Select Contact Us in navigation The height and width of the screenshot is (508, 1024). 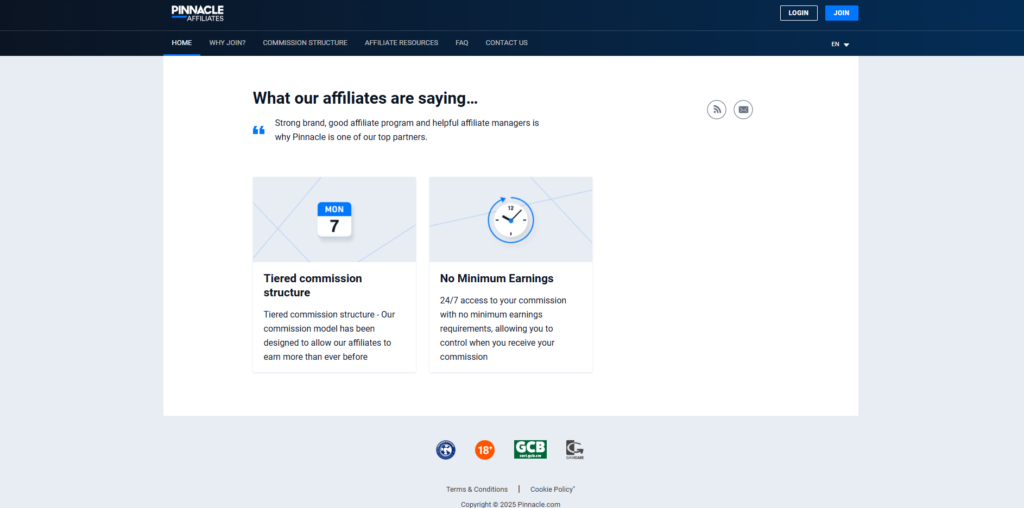[506, 43]
